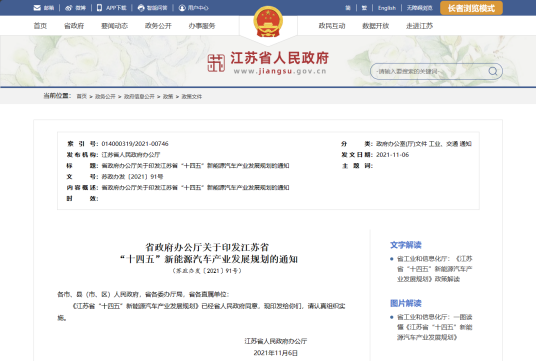The image size is (536, 361).
Task: Click the 文字解读 section heading
Action: click(406, 245)
